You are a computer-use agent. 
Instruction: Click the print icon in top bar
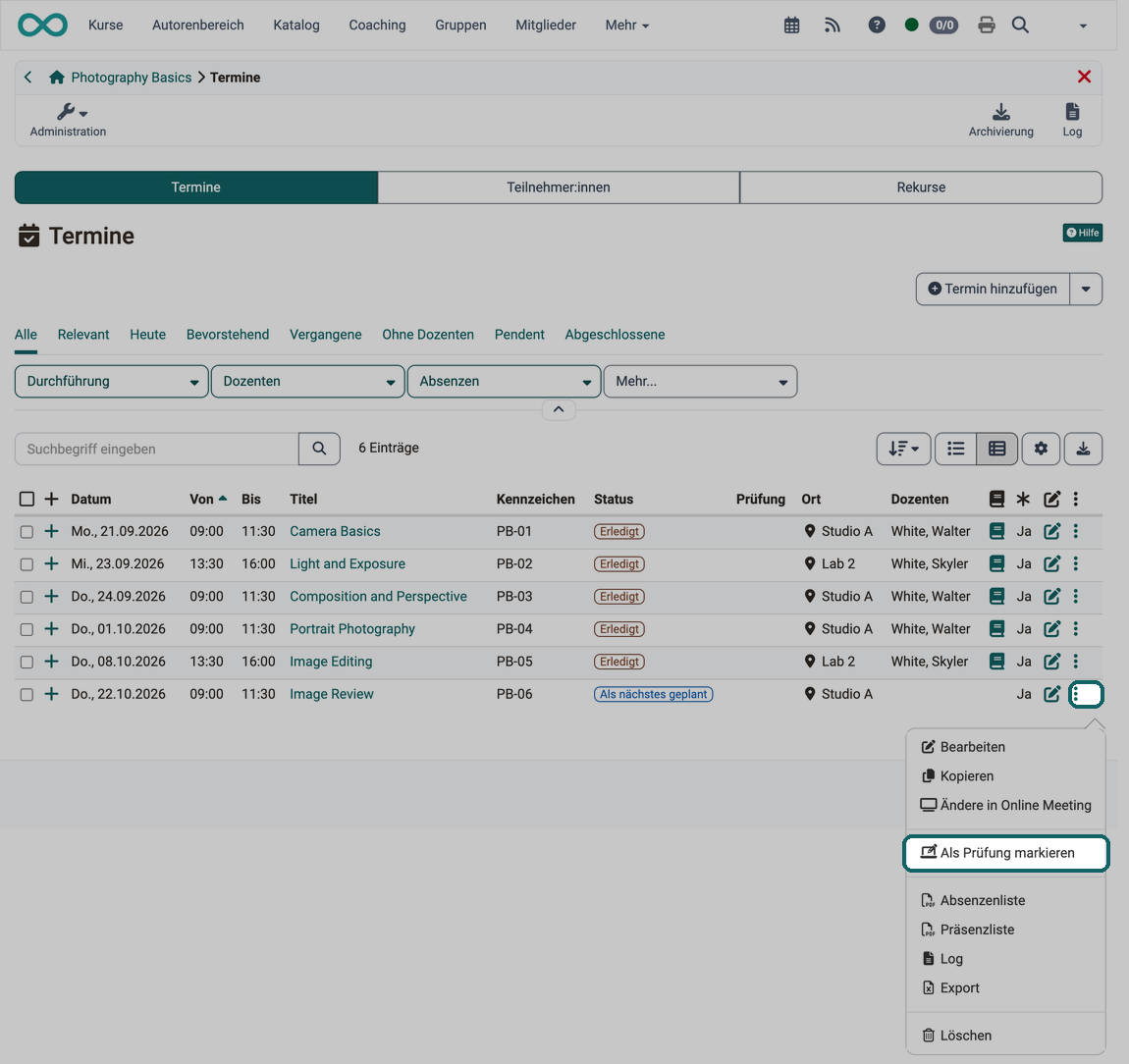point(987,26)
